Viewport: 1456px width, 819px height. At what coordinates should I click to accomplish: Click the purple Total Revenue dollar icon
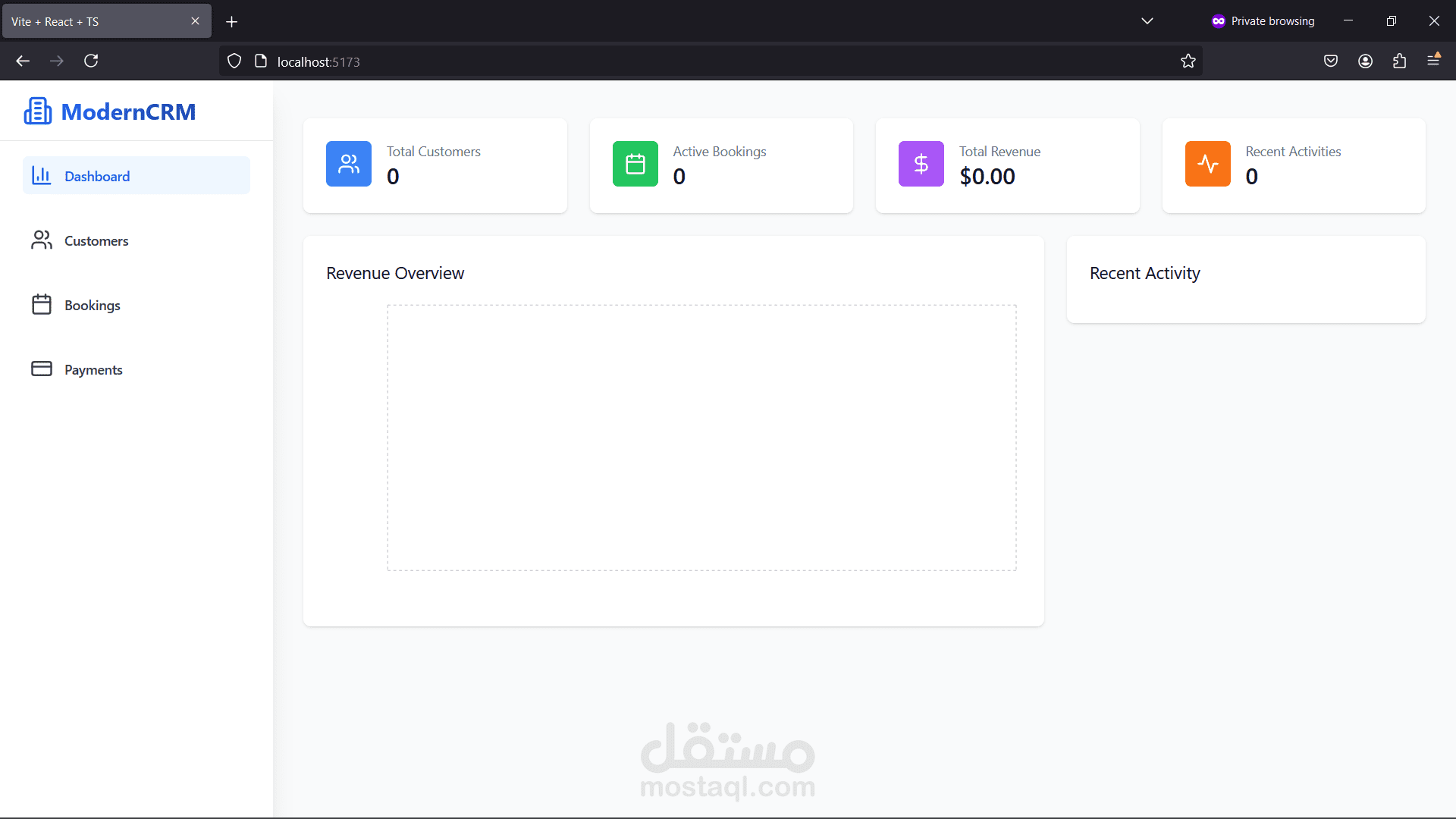[921, 164]
